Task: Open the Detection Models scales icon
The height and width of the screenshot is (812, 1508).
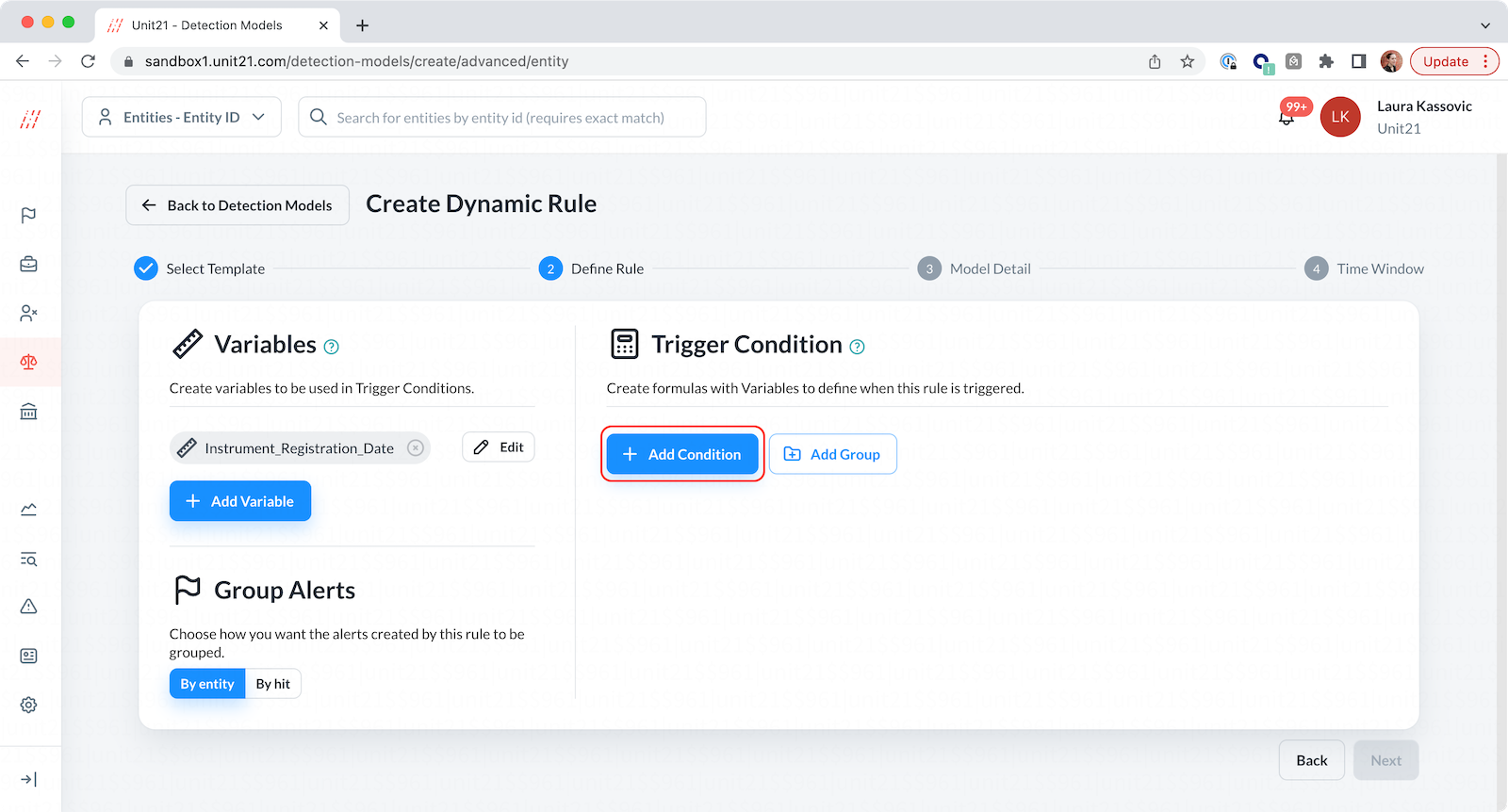Action: click(x=29, y=362)
